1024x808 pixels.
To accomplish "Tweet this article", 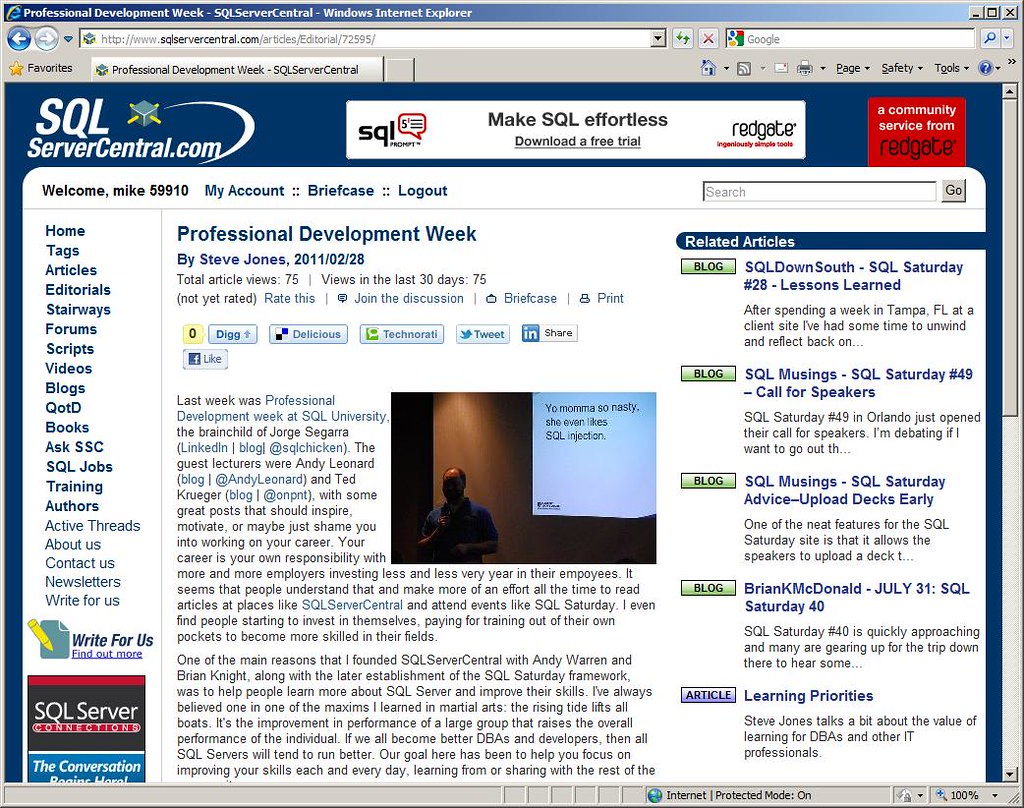I will [483, 334].
